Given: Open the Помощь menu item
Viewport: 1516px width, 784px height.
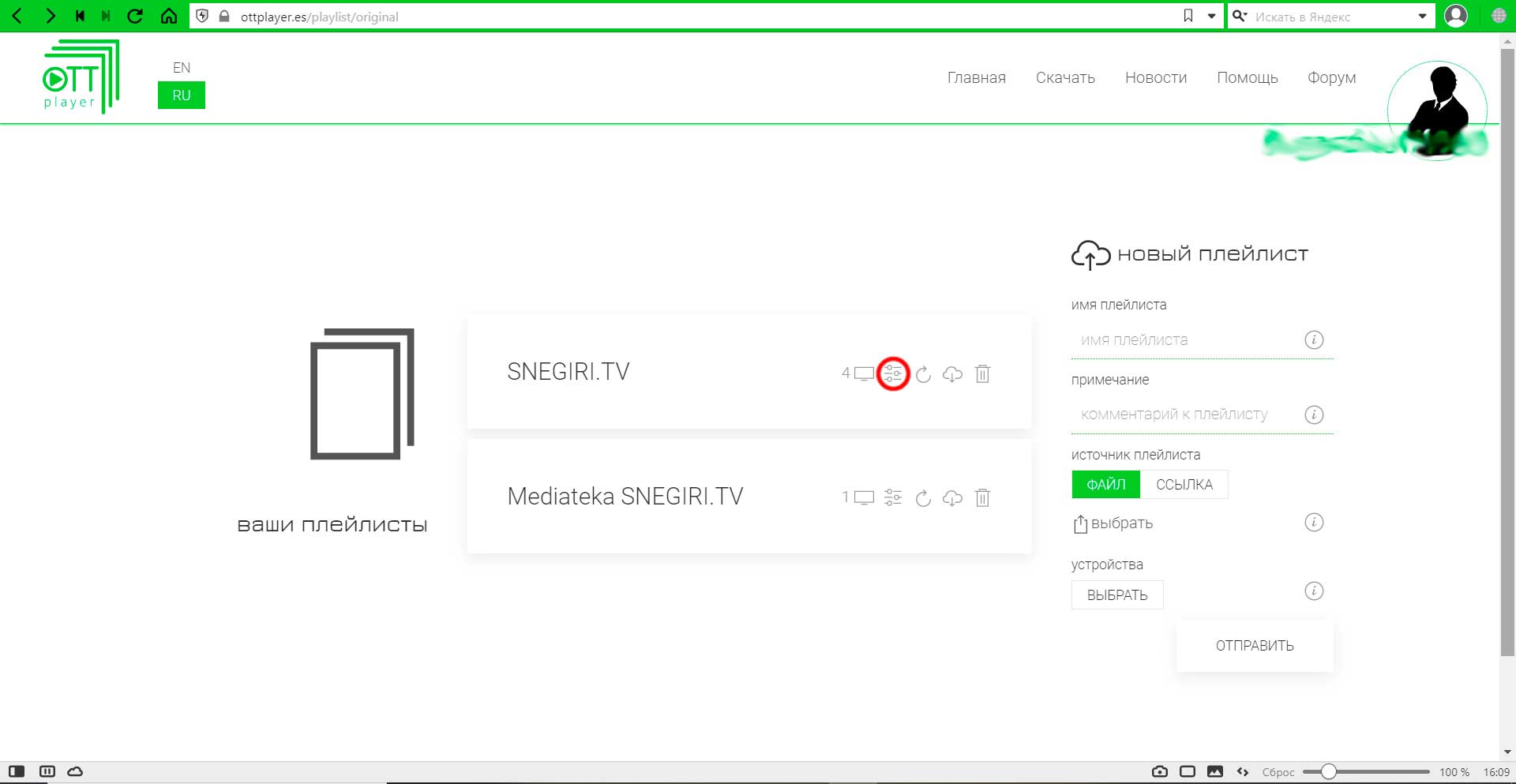Looking at the screenshot, I should click(1248, 77).
